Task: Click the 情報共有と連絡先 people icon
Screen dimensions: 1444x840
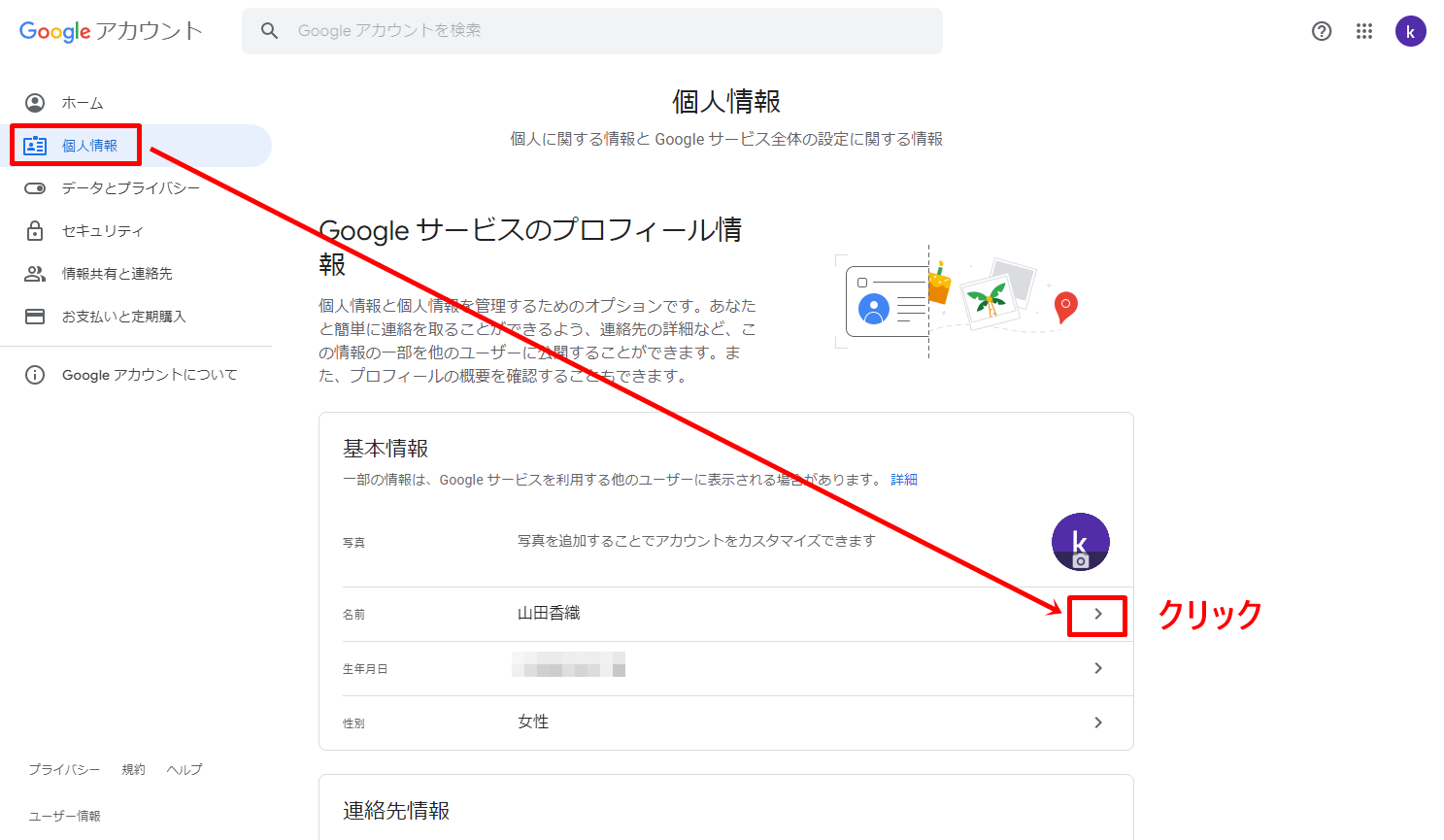Action: click(x=35, y=274)
